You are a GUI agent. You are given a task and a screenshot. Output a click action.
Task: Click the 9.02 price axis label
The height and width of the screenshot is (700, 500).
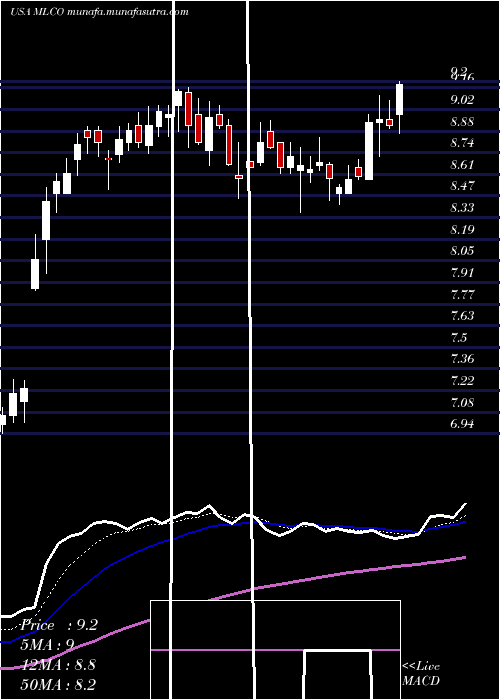click(462, 100)
